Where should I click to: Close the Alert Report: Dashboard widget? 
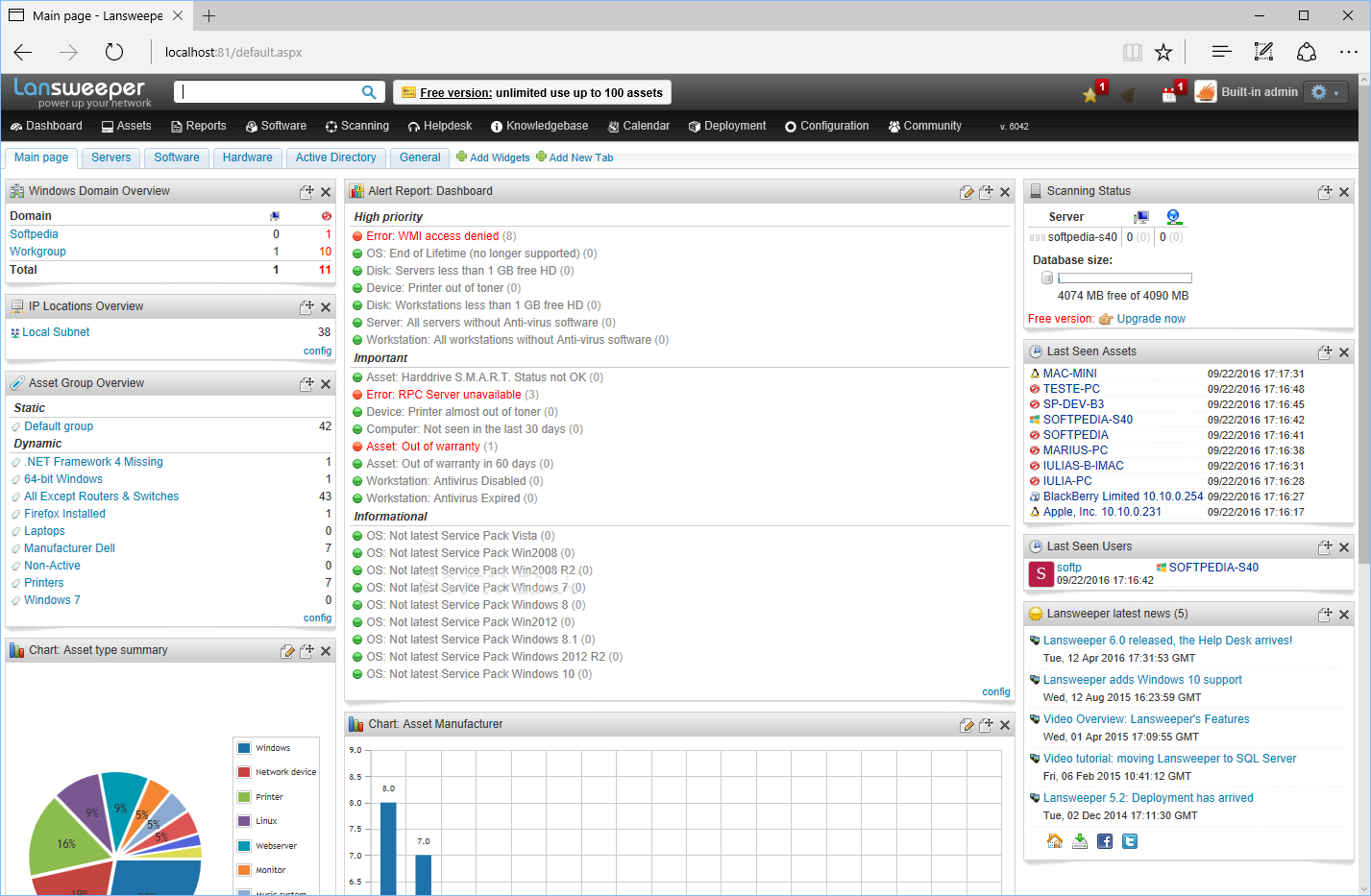click(1005, 192)
